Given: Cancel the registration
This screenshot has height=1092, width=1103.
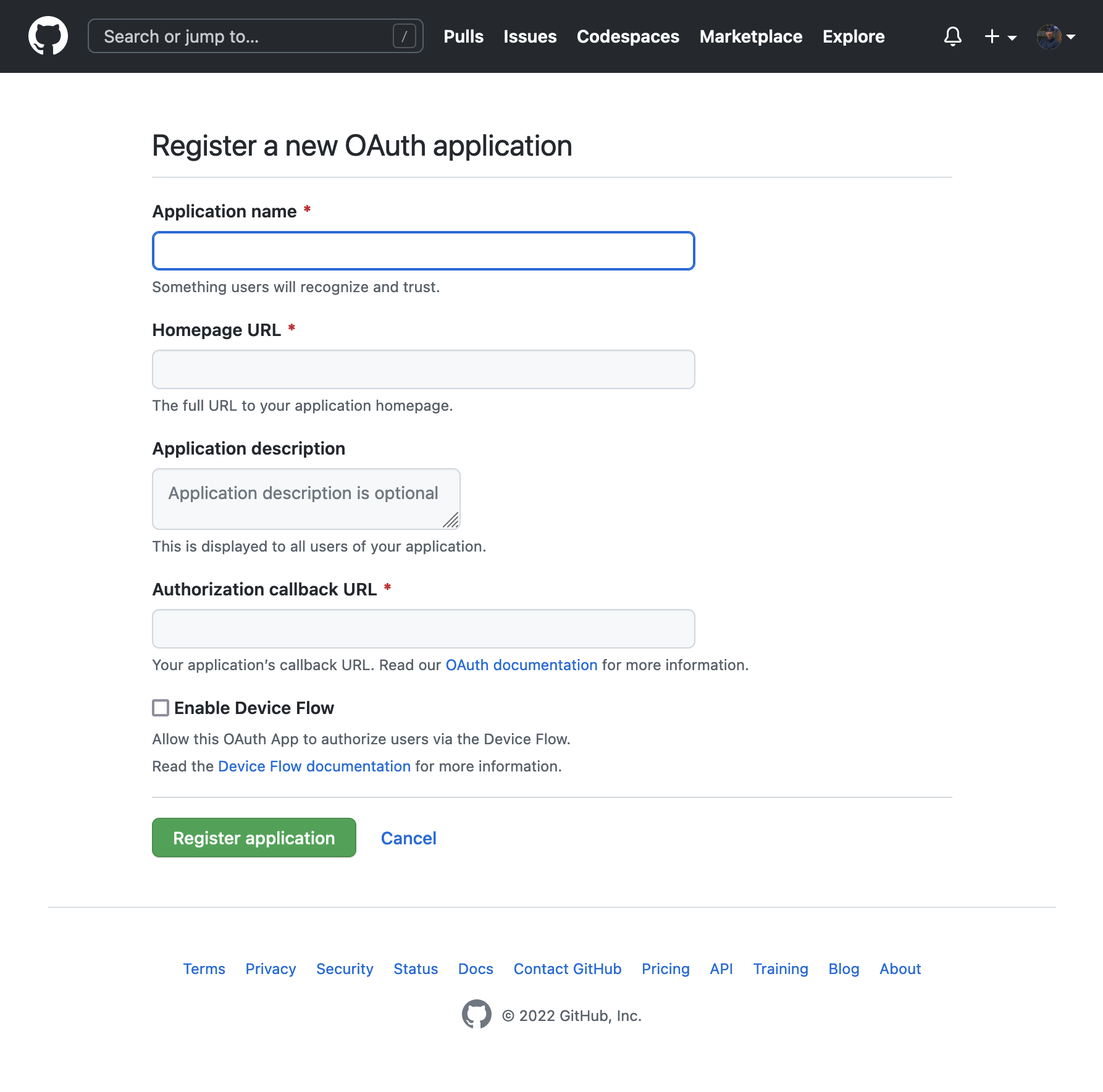Looking at the screenshot, I should click(408, 838).
